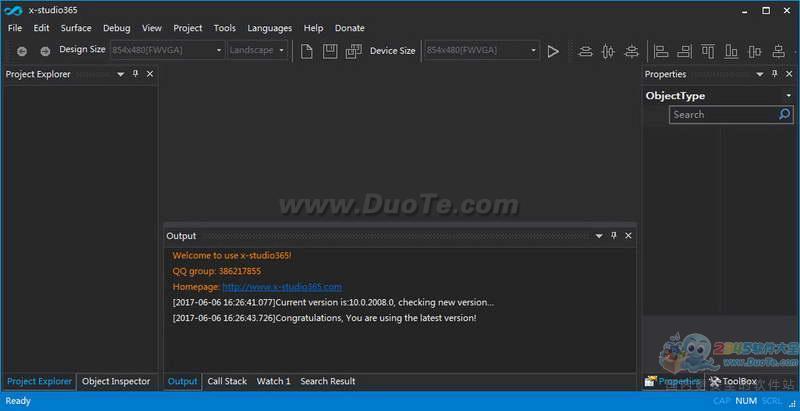Open the View menu

click(x=152, y=28)
